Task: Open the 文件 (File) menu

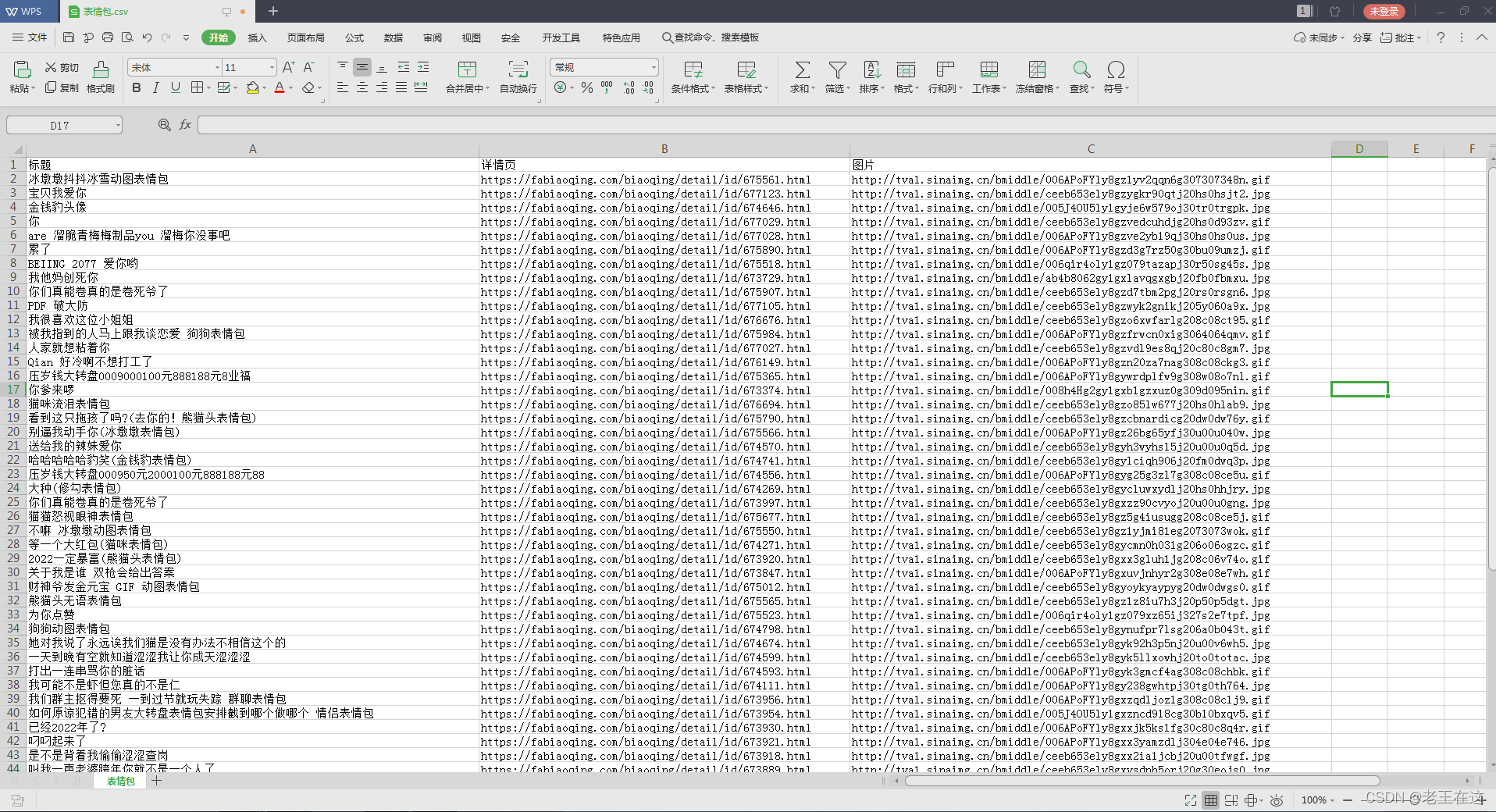Action: tap(30, 37)
